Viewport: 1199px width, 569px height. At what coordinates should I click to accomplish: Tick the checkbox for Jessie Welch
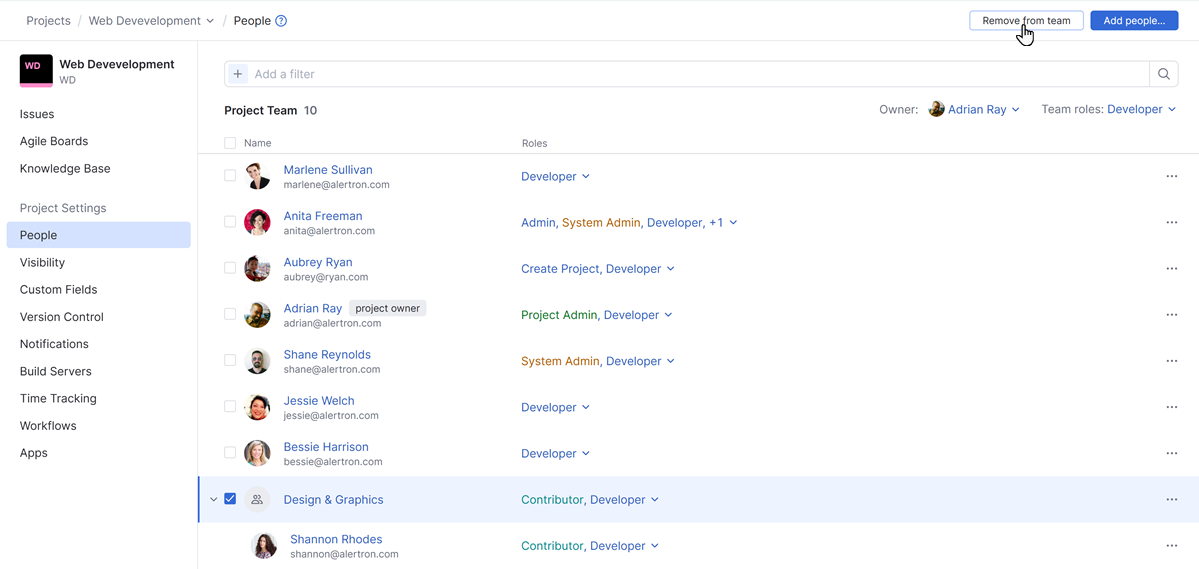(230, 407)
